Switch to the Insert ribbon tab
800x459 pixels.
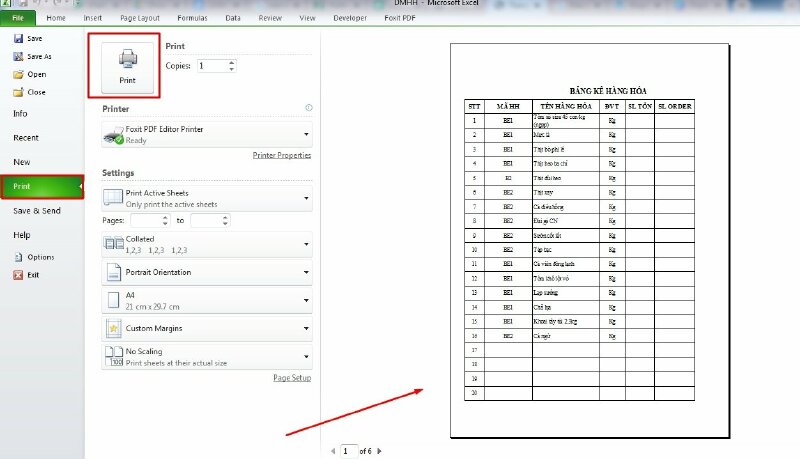(92, 18)
